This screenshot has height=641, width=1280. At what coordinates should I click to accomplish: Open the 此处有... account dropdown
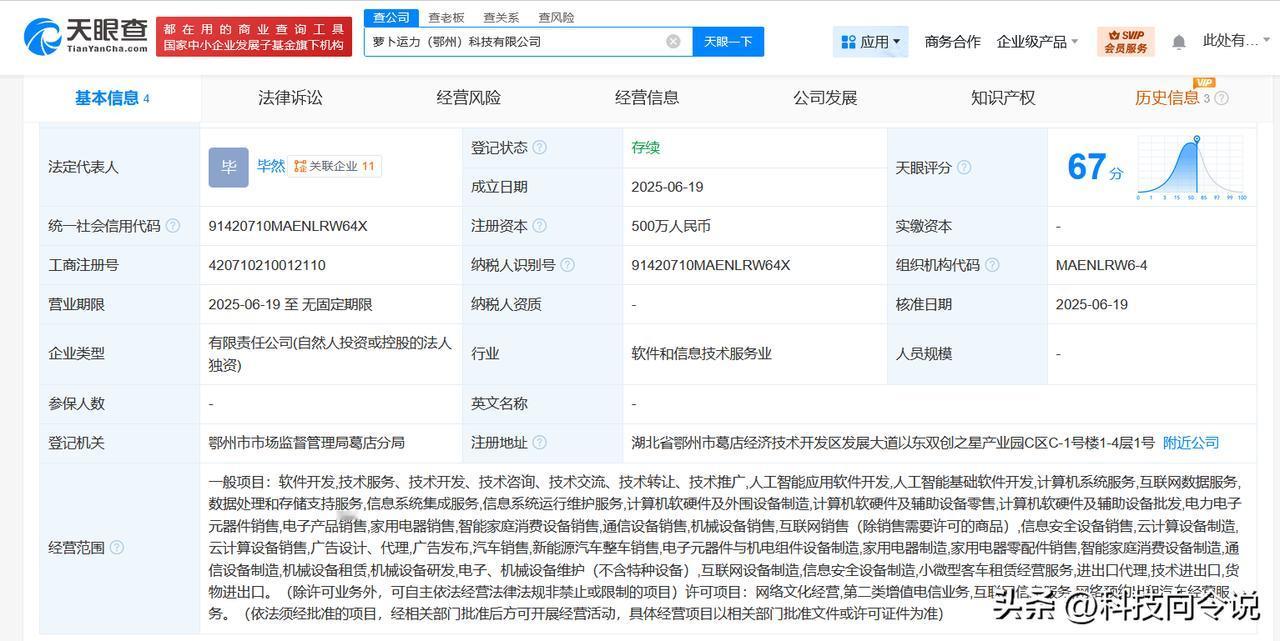pyautogui.click(x=1235, y=41)
